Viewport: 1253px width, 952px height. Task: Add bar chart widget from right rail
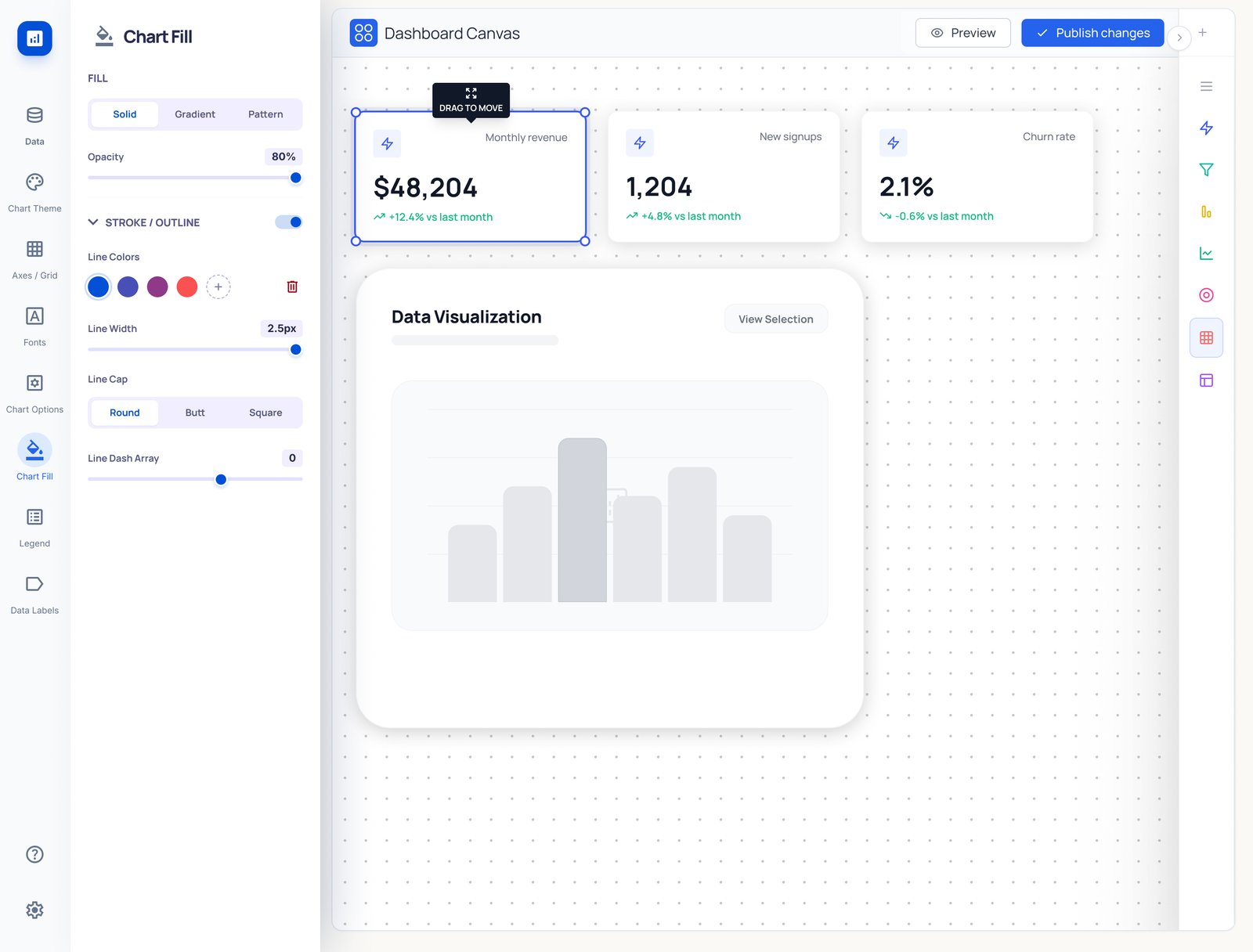[1206, 211]
